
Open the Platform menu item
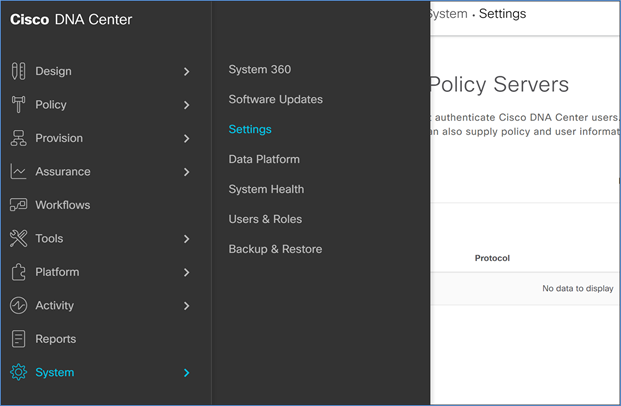coord(57,272)
